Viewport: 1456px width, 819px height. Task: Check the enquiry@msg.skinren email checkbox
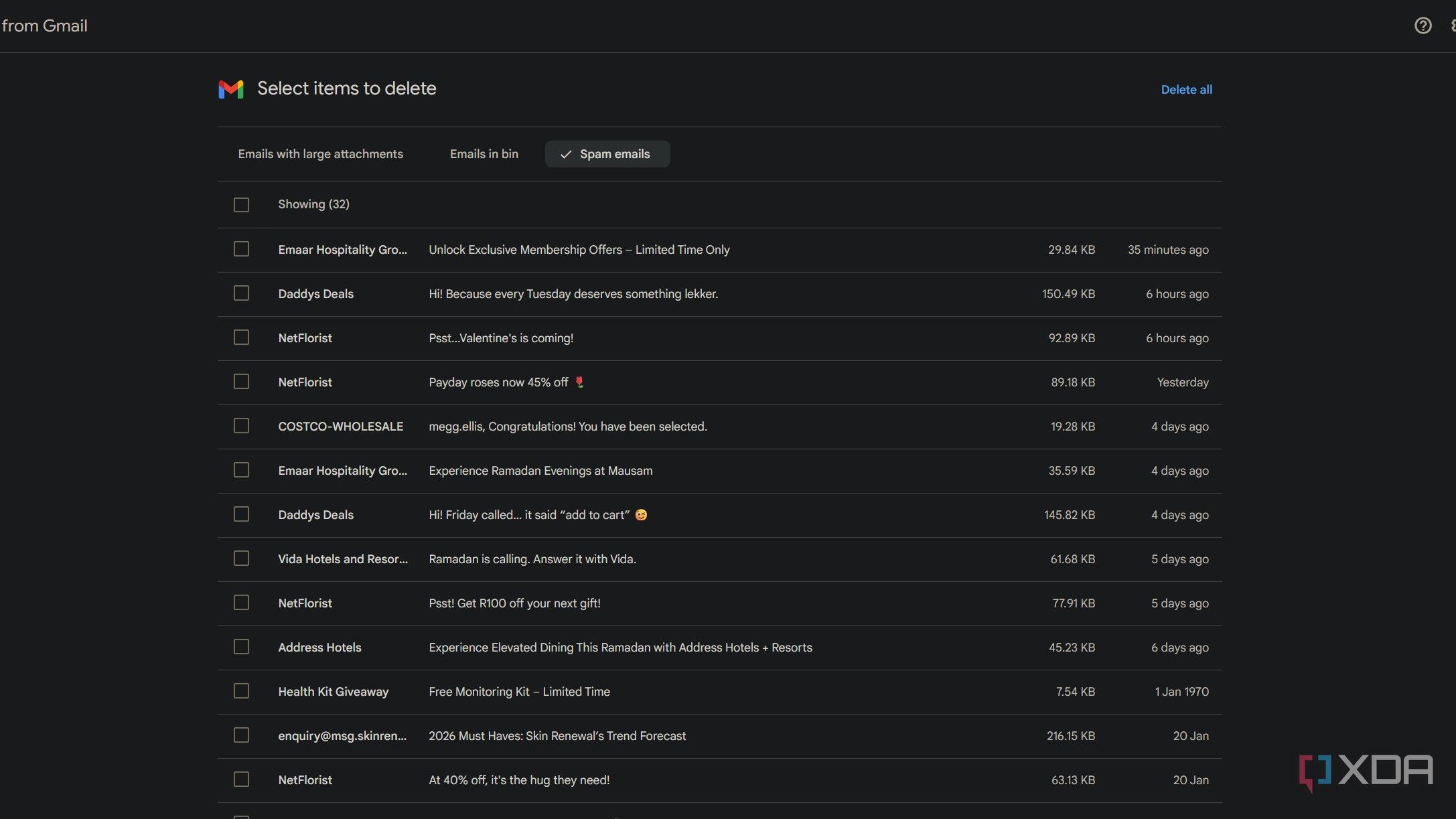(241, 735)
